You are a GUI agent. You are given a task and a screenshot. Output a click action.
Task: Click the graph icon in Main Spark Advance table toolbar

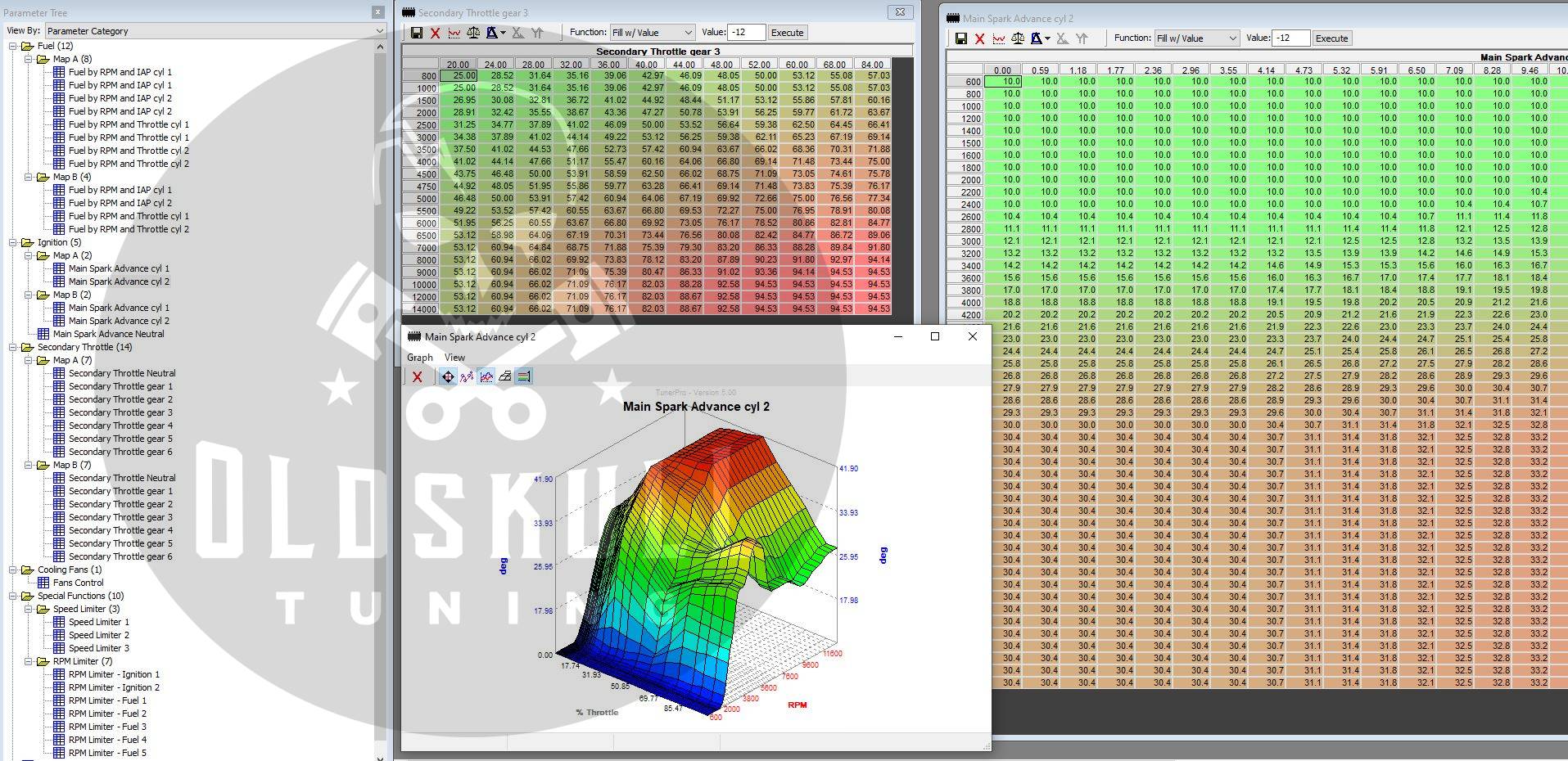coord(999,38)
